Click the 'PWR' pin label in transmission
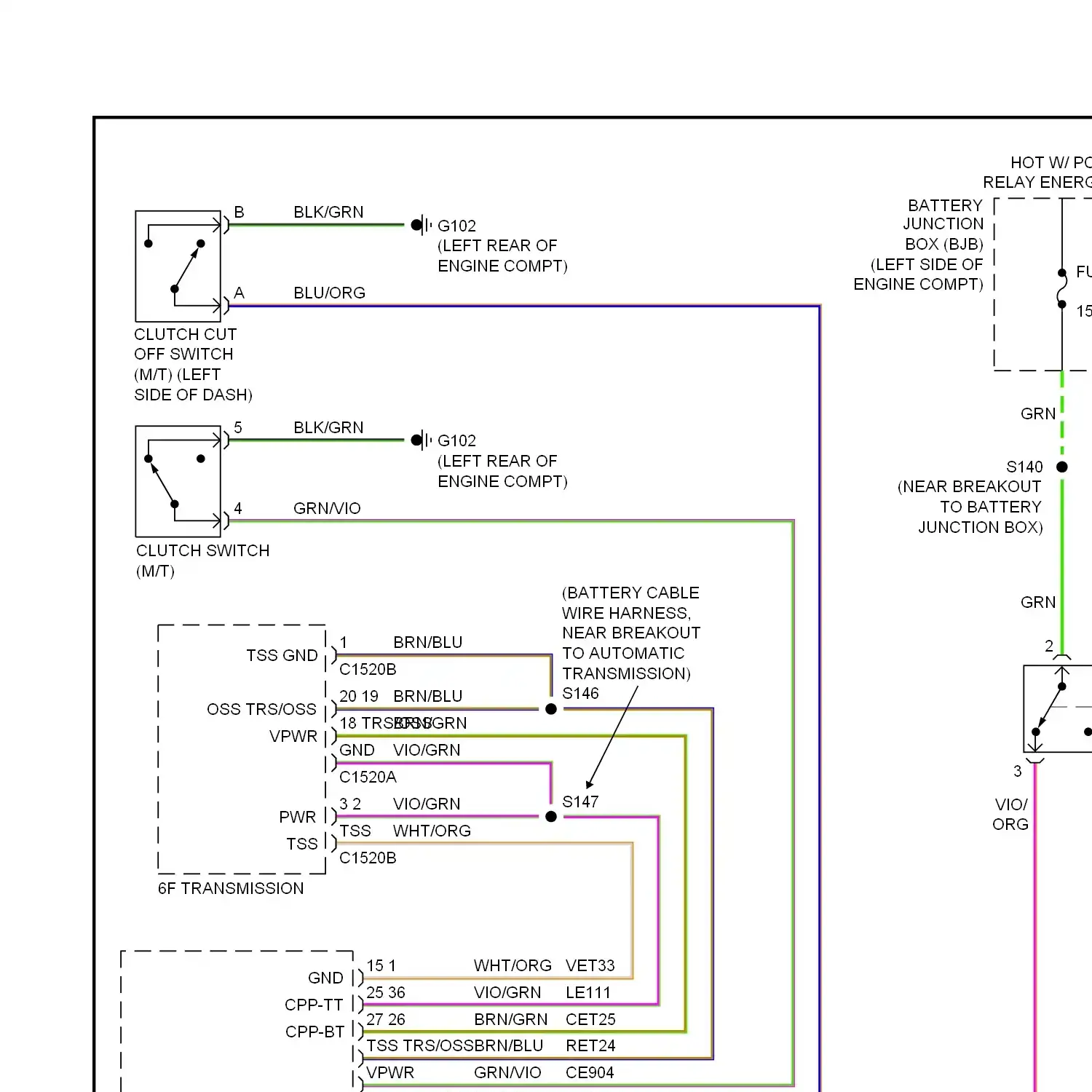The image size is (1092, 1092). coord(298,817)
